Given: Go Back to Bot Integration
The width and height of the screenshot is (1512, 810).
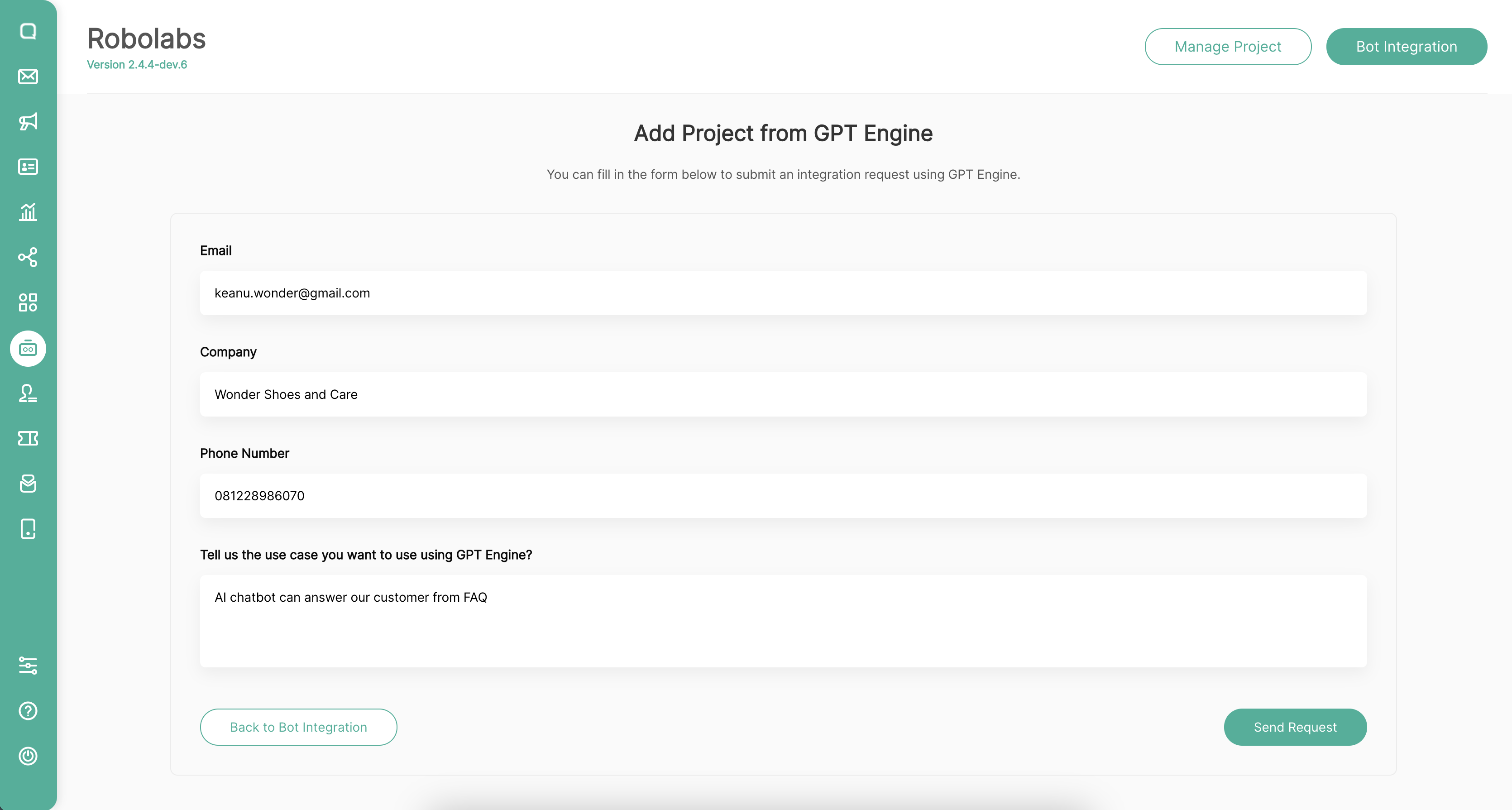Looking at the screenshot, I should tap(298, 727).
